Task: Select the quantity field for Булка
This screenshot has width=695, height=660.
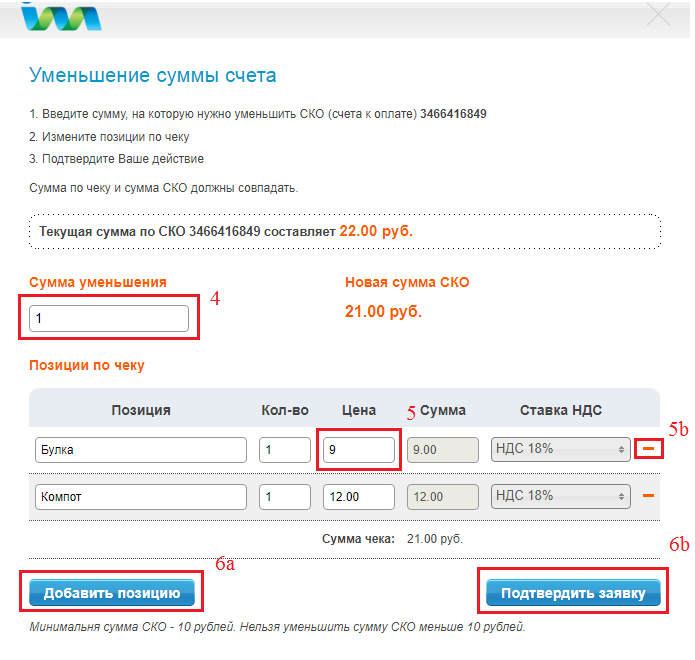Action: click(285, 450)
